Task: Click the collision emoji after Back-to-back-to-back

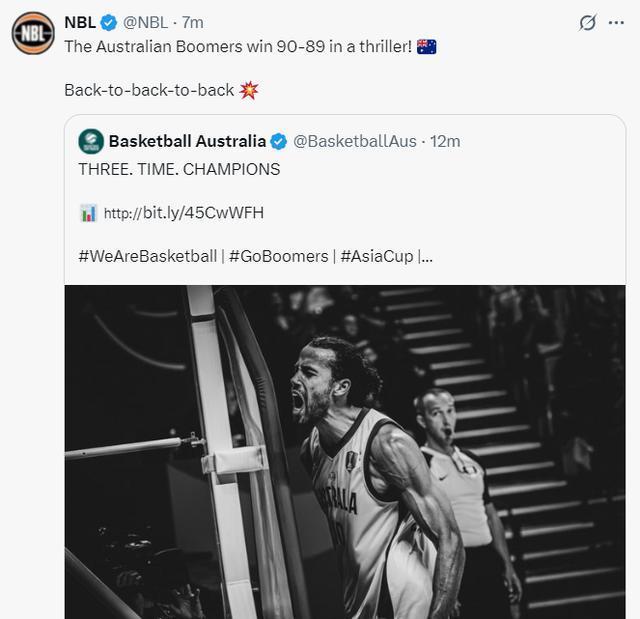Action: [250, 90]
